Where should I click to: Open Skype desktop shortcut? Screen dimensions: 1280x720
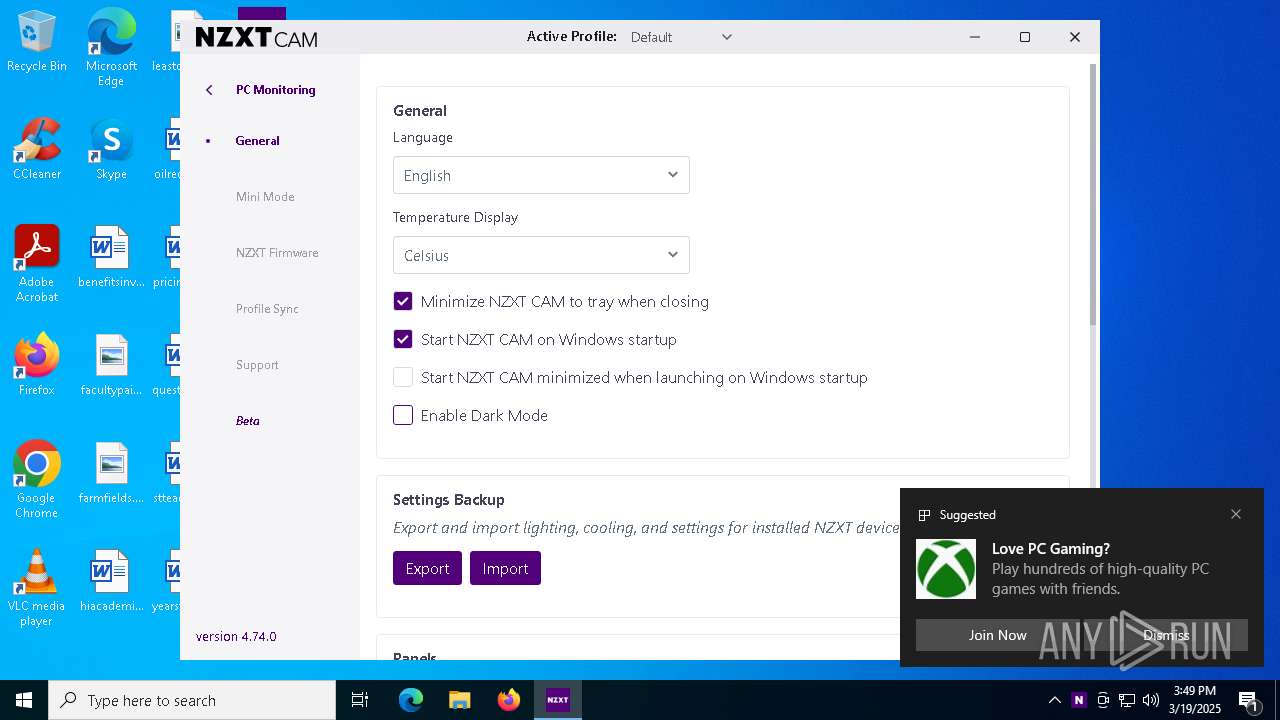click(111, 149)
